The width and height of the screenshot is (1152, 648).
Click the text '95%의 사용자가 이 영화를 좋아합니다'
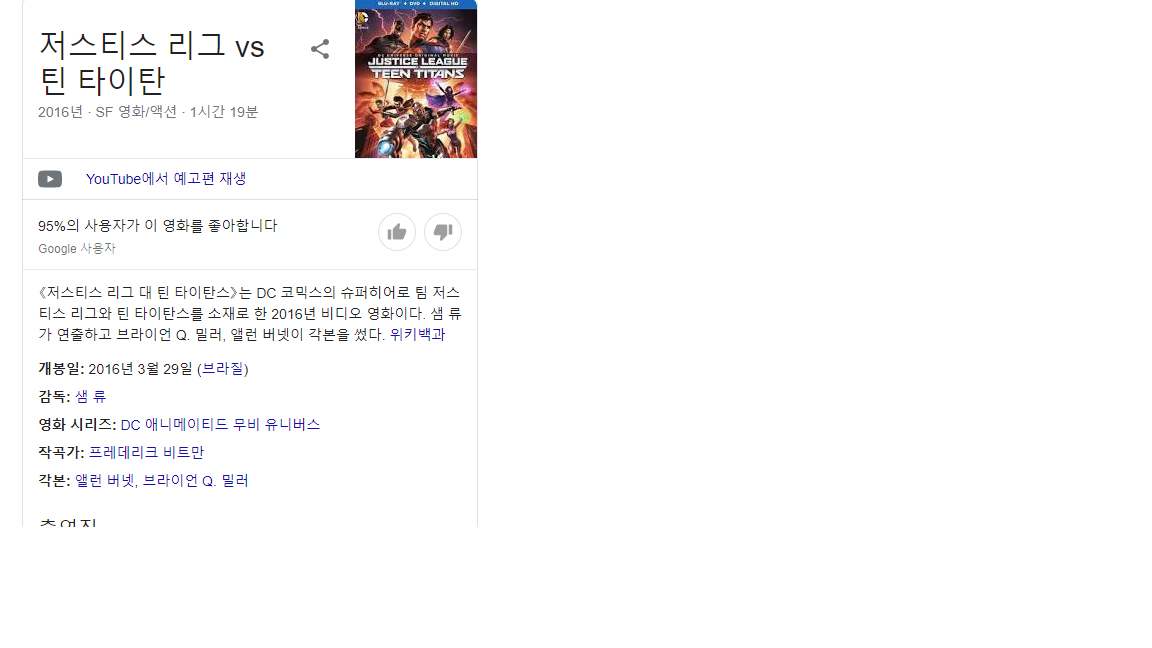(x=158, y=226)
